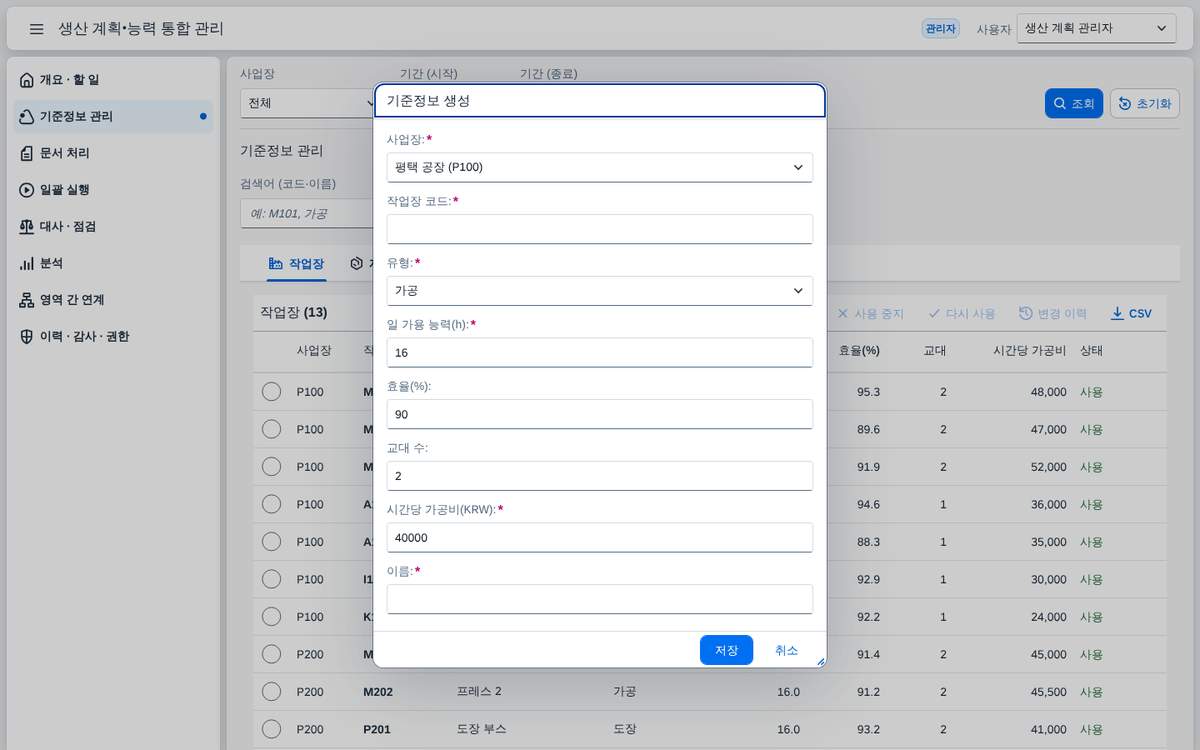
Task: Open the hamburger navigation menu
Action: (37, 29)
